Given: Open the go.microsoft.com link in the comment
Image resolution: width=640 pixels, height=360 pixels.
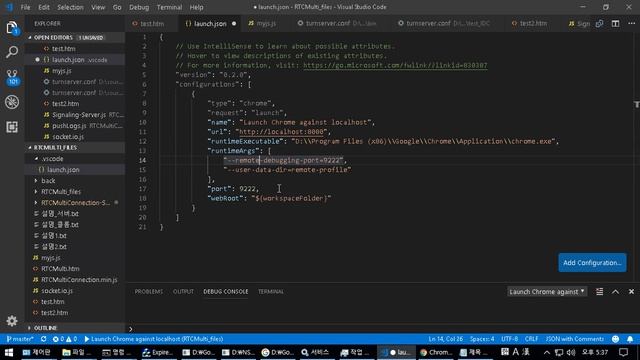Looking at the screenshot, I should pos(395,65).
